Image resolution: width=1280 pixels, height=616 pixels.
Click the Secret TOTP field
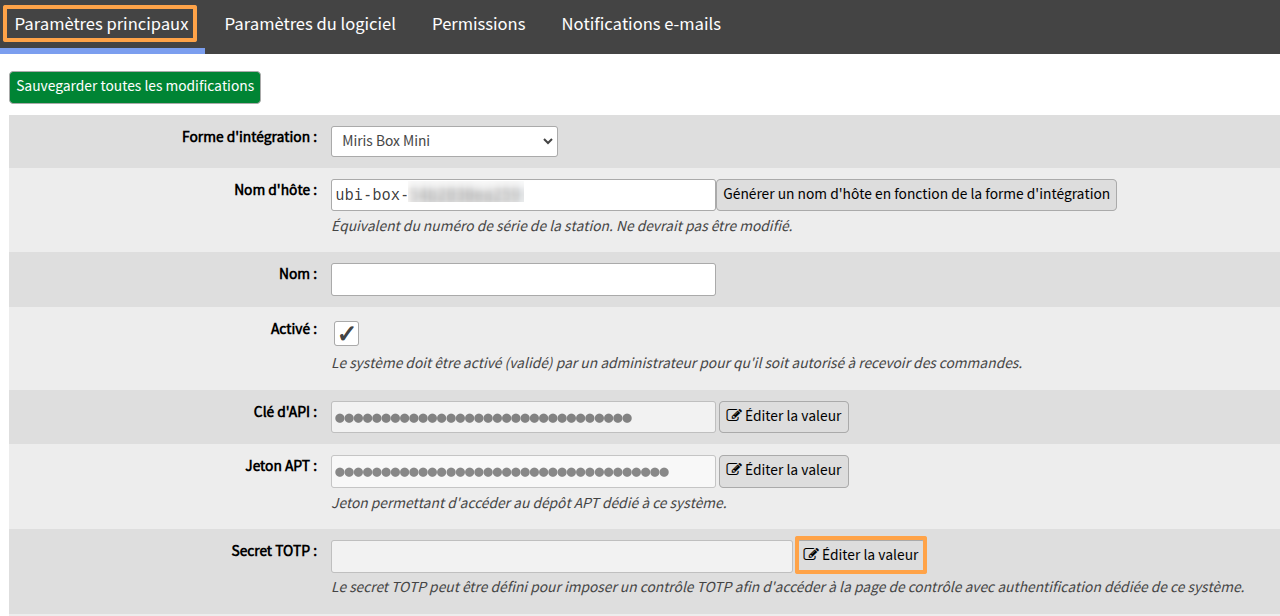(x=562, y=556)
